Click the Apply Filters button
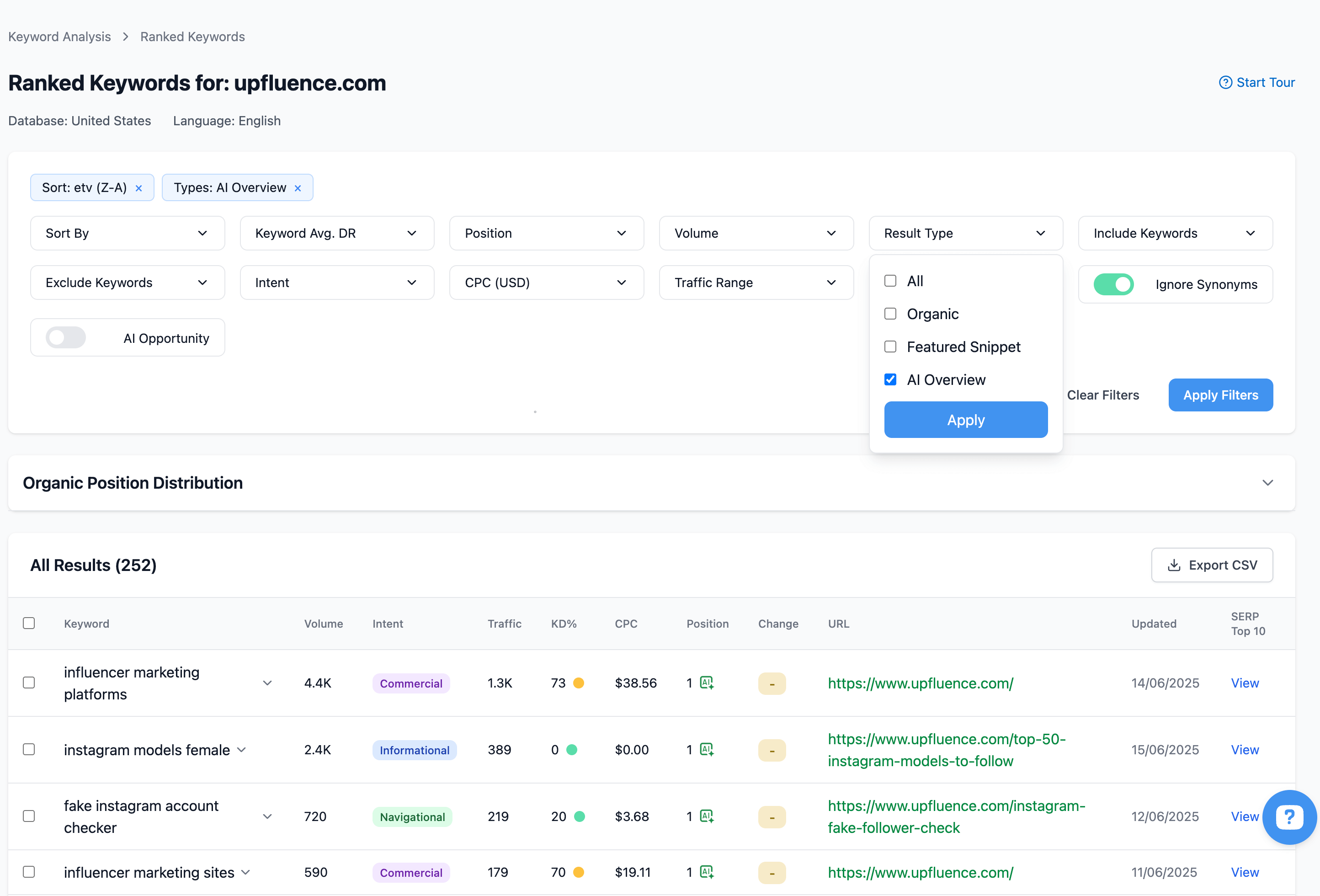 pos(1221,395)
